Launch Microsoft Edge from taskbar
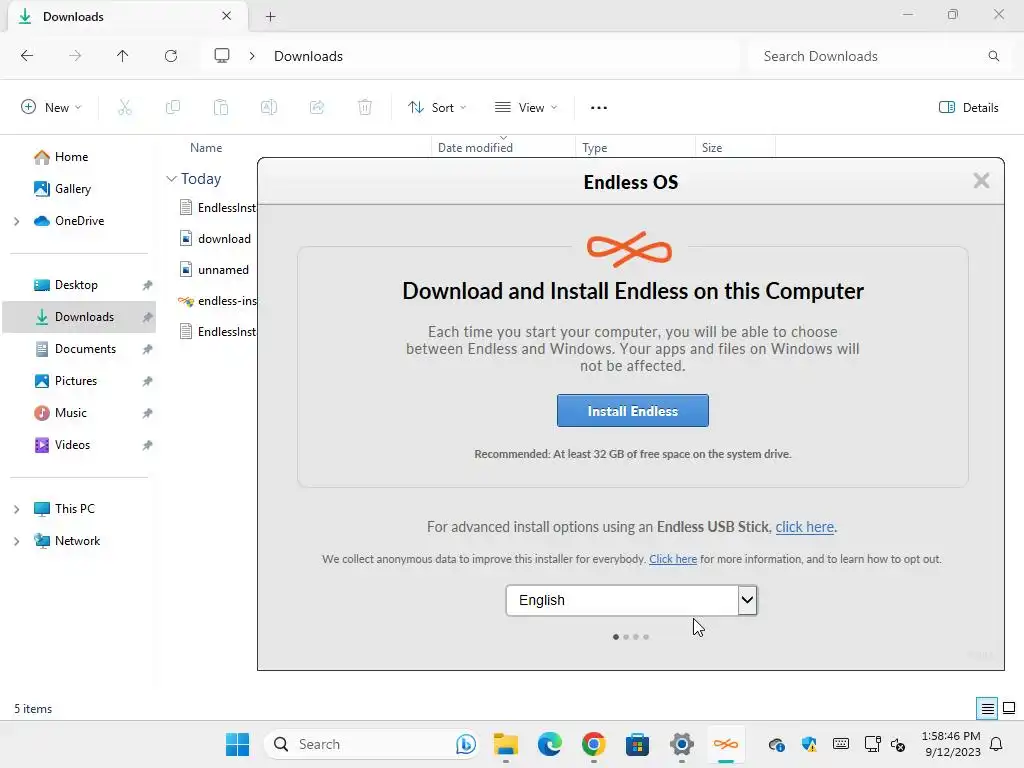Image resolution: width=1024 pixels, height=768 pixels. (550, 744)
